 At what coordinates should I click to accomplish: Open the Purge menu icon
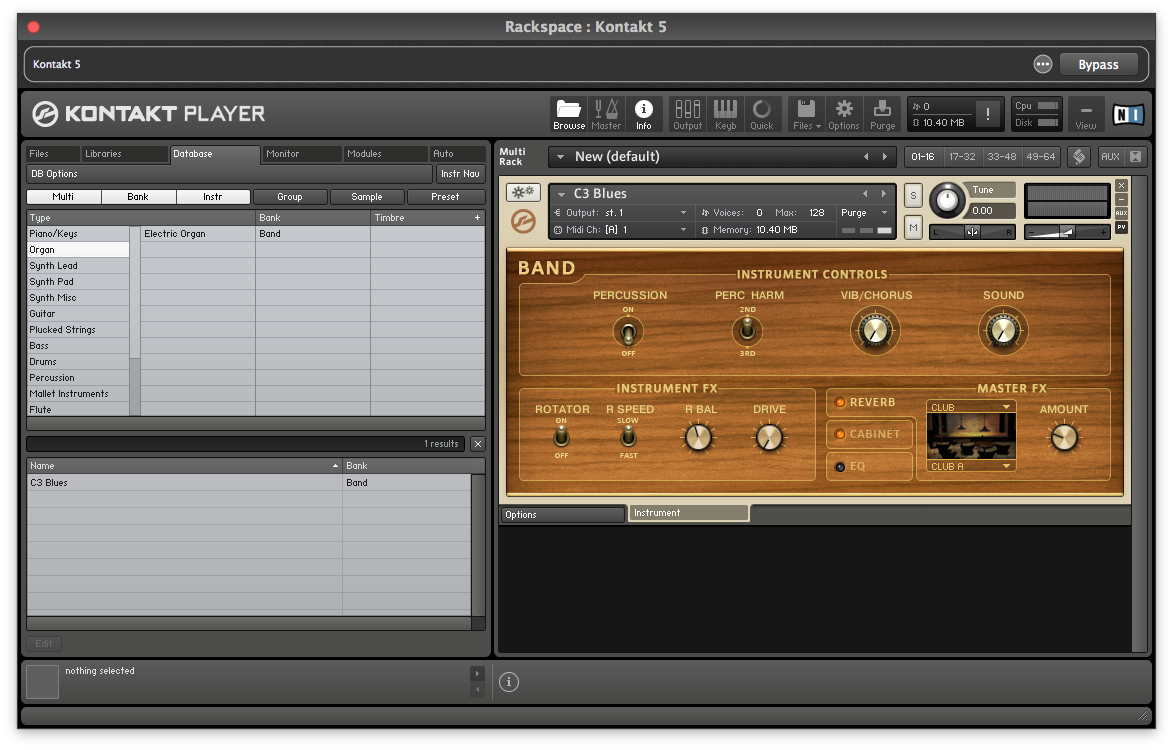882,114
